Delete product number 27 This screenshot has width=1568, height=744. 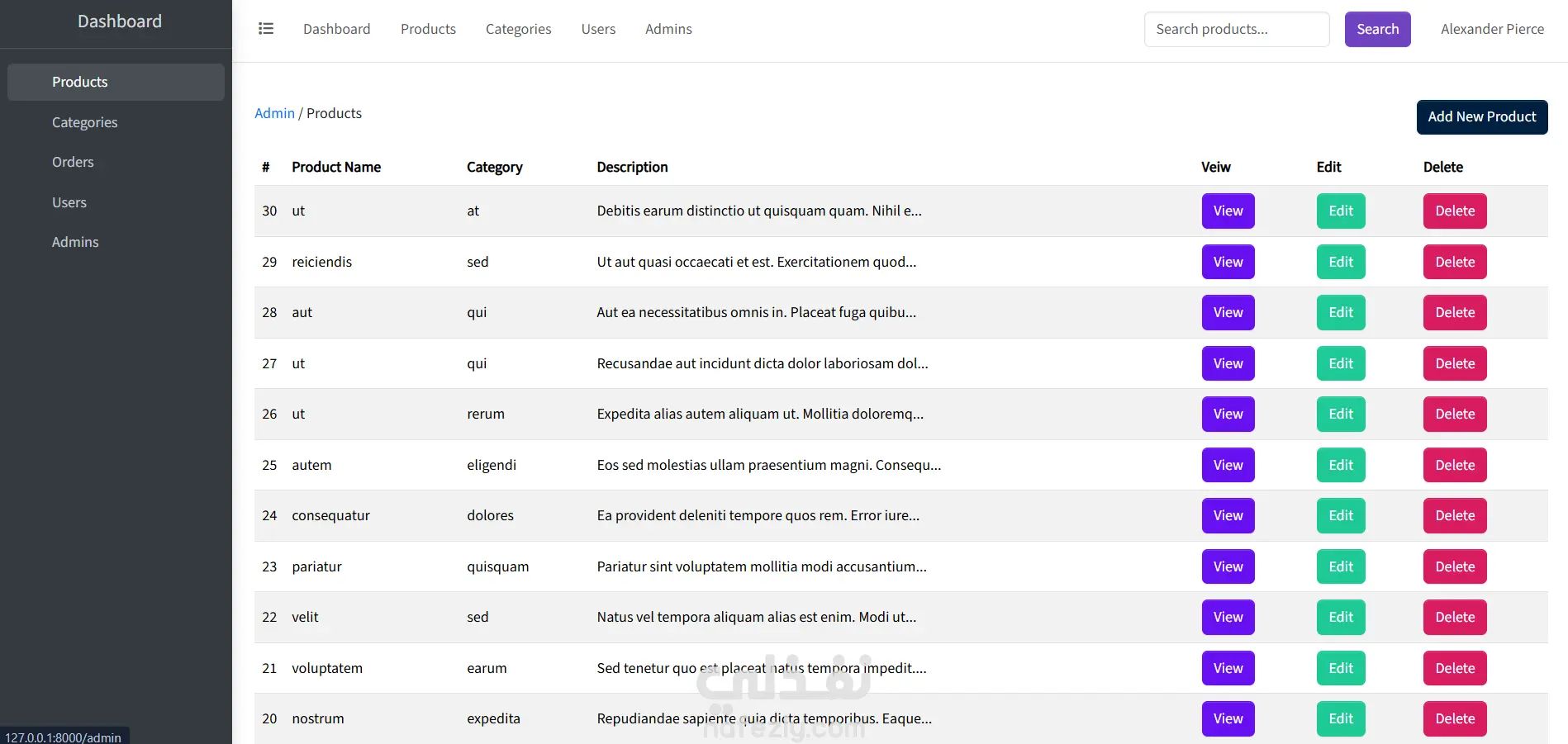[1455, 363]
